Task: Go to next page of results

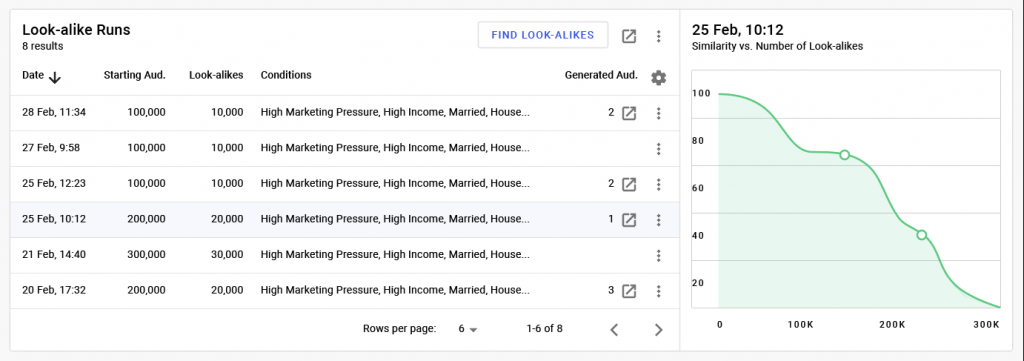Action: click(x=658, y=330)
